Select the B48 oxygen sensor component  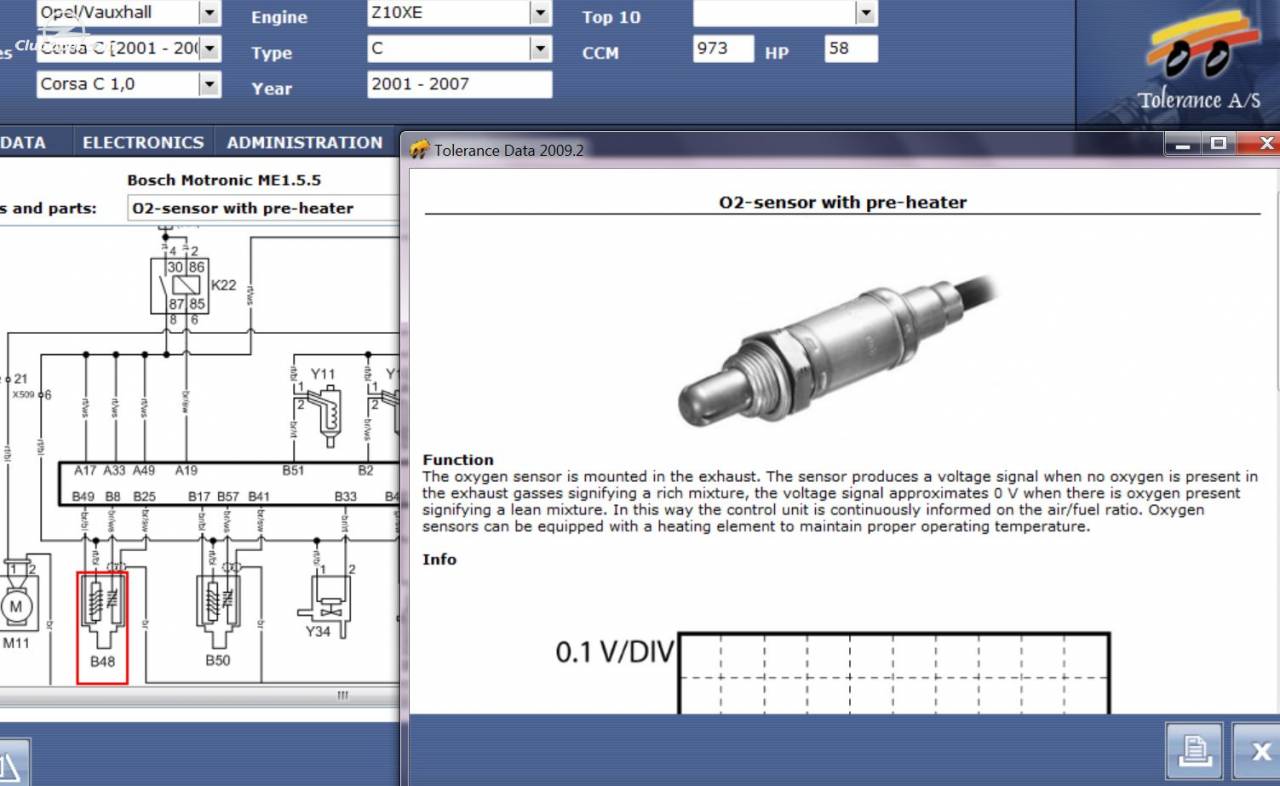coord(102,628)
